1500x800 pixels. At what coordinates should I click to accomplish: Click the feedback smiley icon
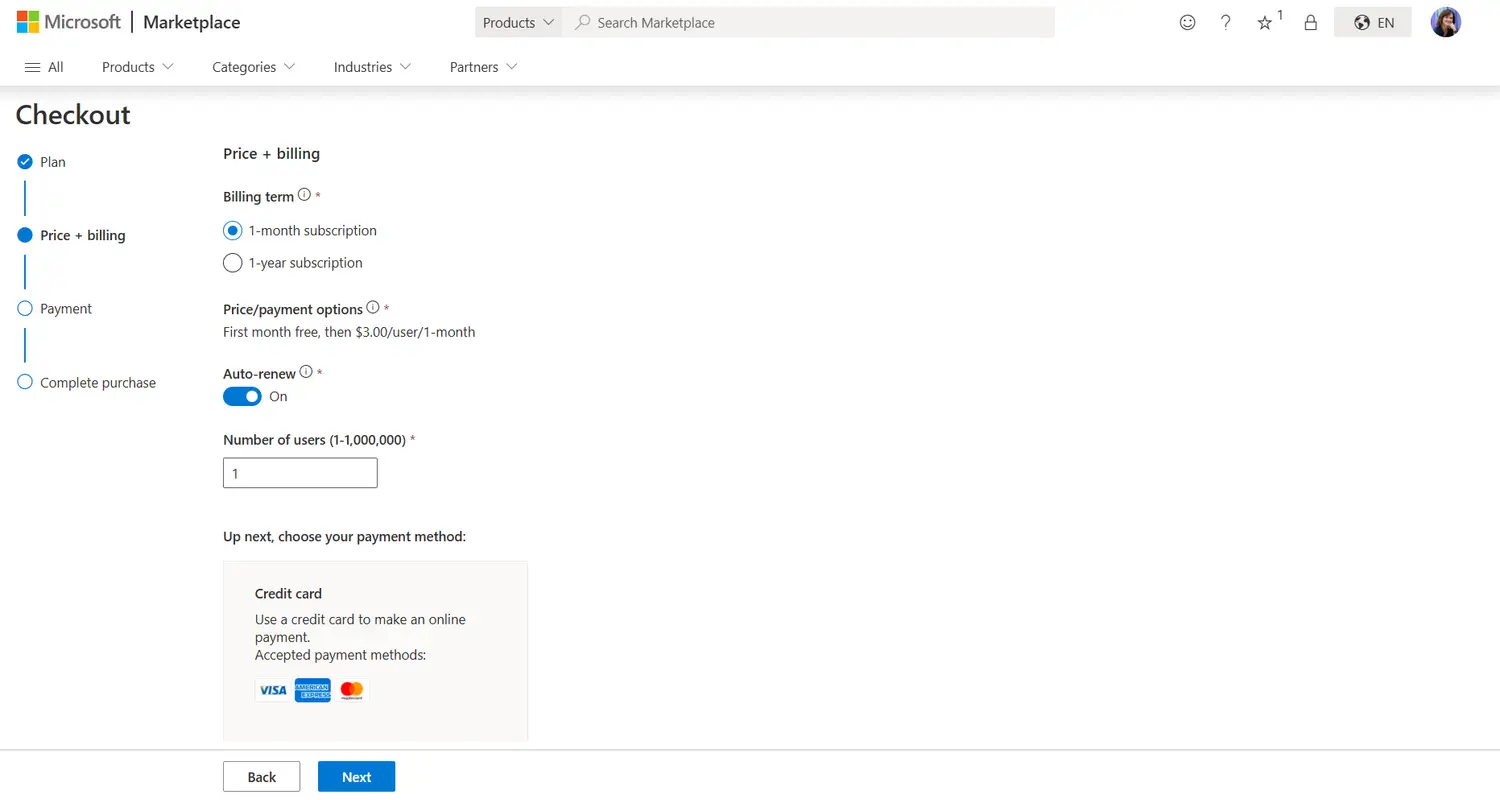[1187, 22]
